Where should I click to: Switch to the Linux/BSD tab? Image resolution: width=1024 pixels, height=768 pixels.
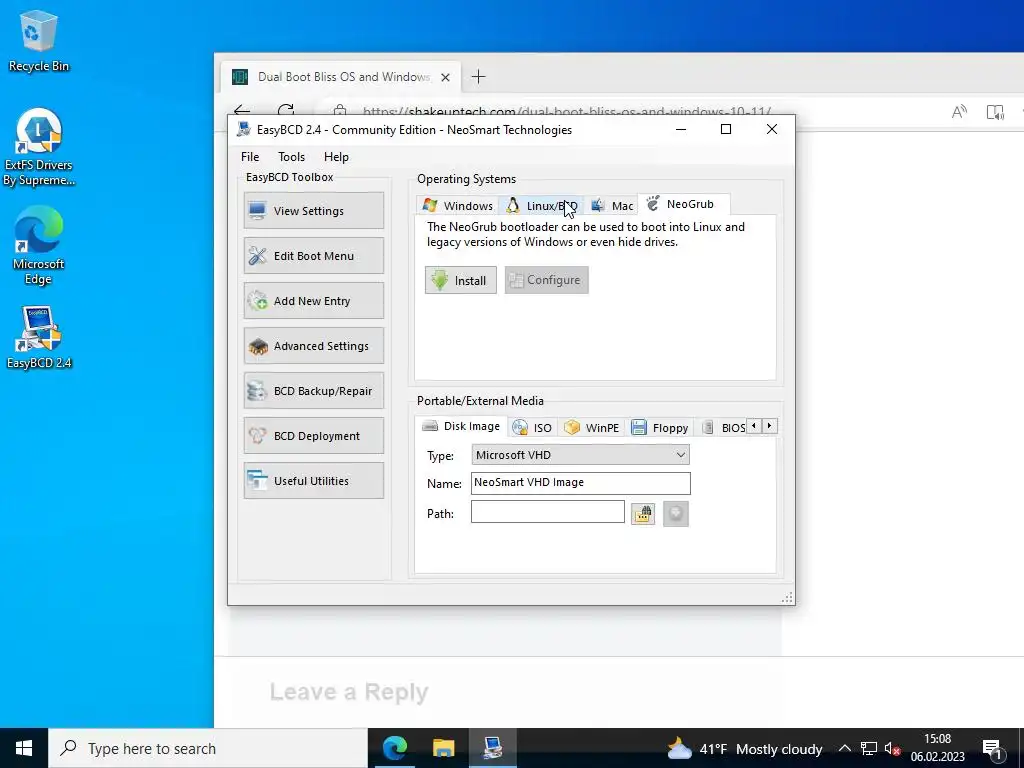[541, 206]
